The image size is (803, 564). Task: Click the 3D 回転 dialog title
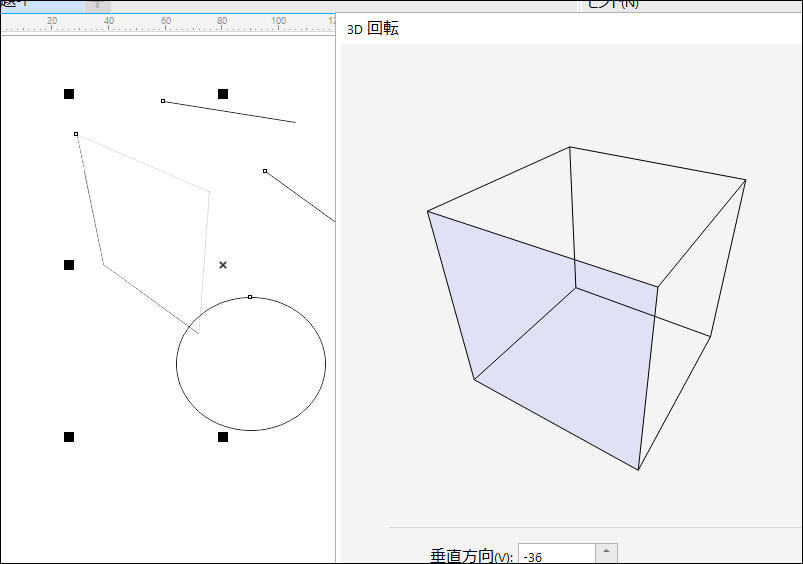coord(373,29)
